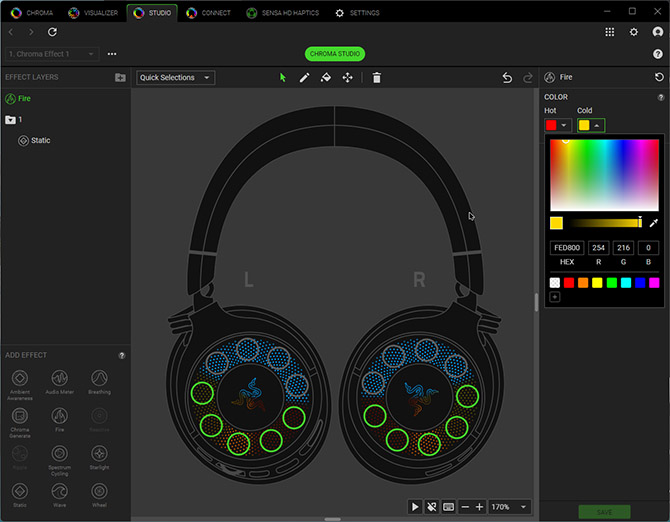Add the Audio Meter effect

(x=59, y=382)
